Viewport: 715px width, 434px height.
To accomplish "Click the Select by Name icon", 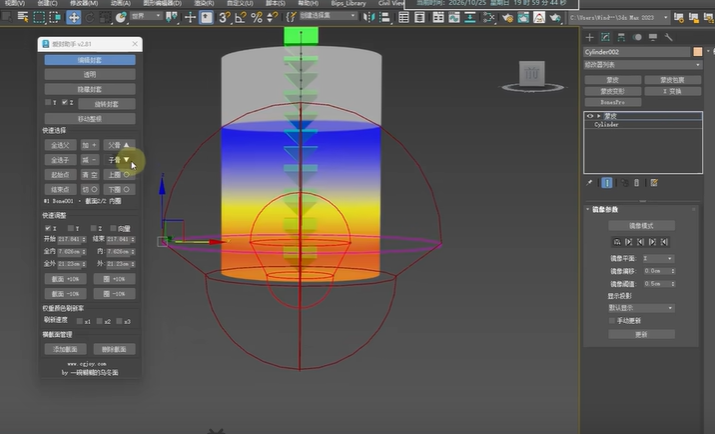I will 23,17.
